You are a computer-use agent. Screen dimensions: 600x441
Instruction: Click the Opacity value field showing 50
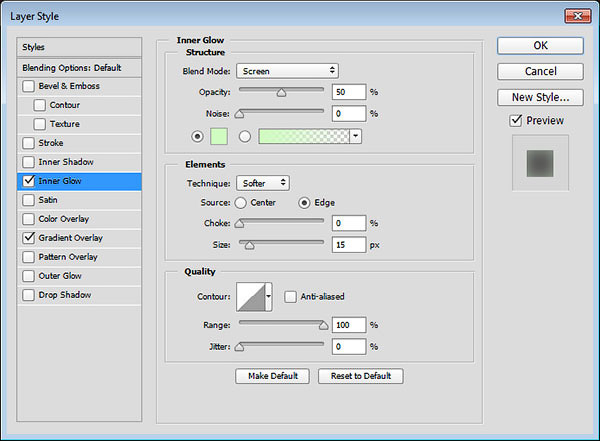(349, 92)
